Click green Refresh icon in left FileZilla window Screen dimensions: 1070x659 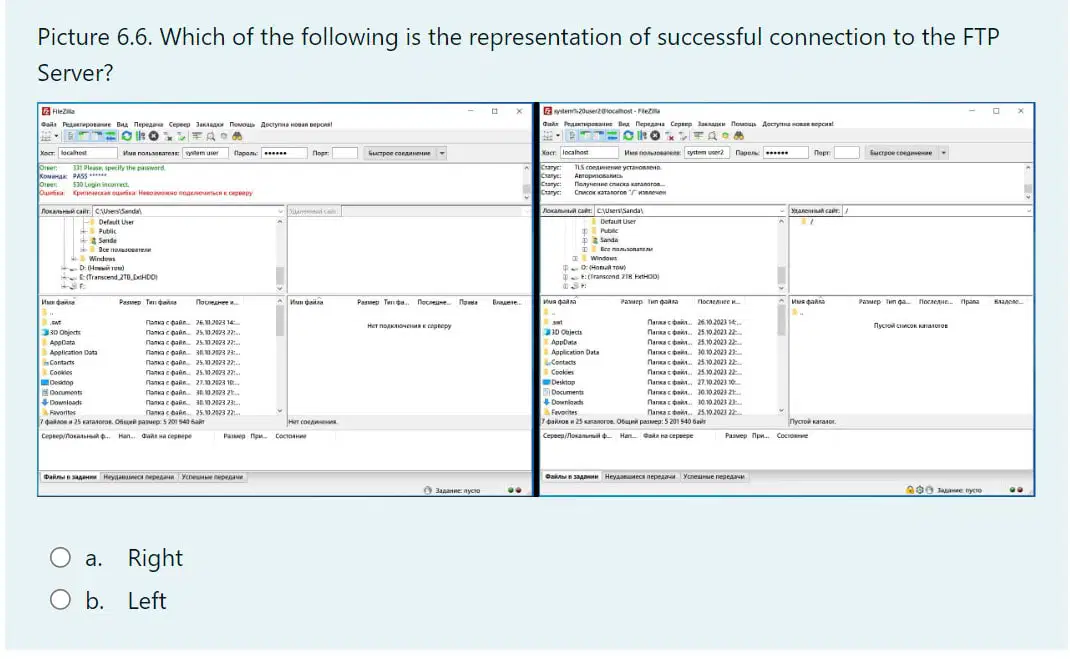(127, 136)
